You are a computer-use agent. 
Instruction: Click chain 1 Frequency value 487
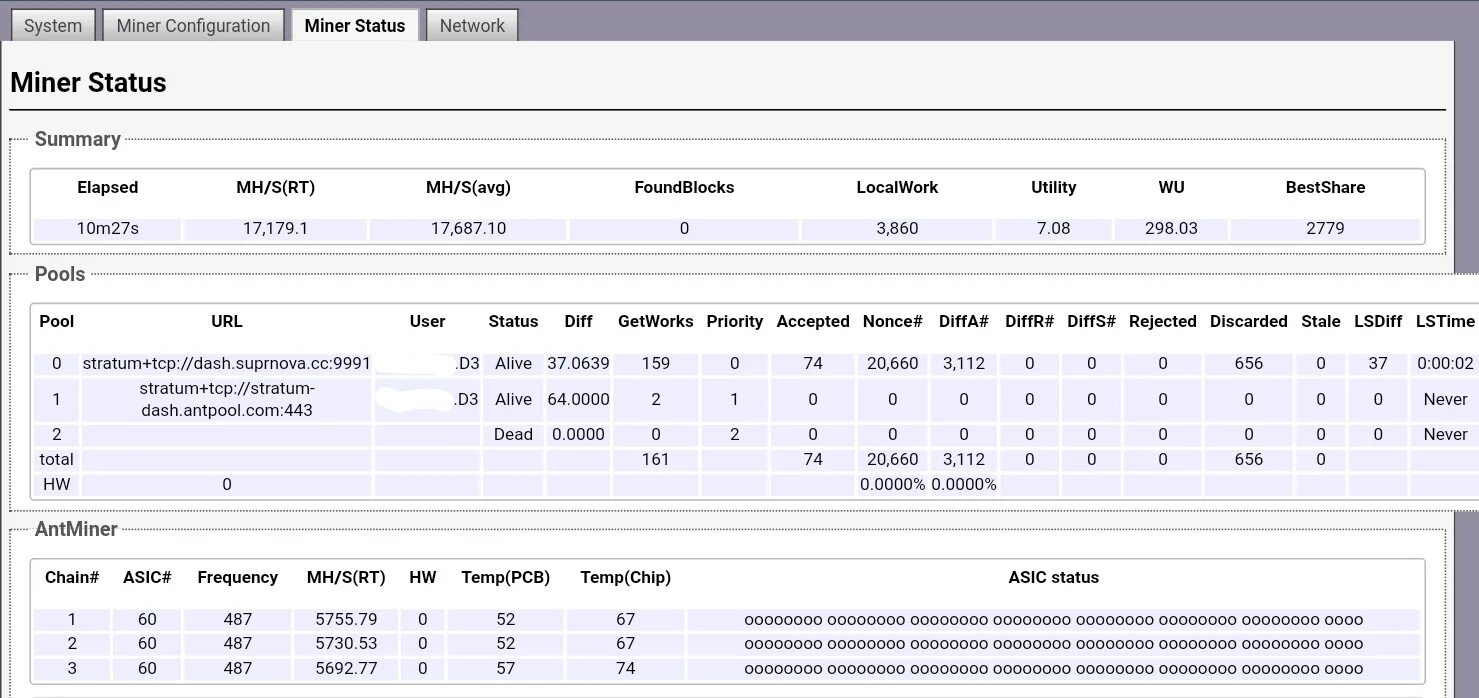coord(238,620)
